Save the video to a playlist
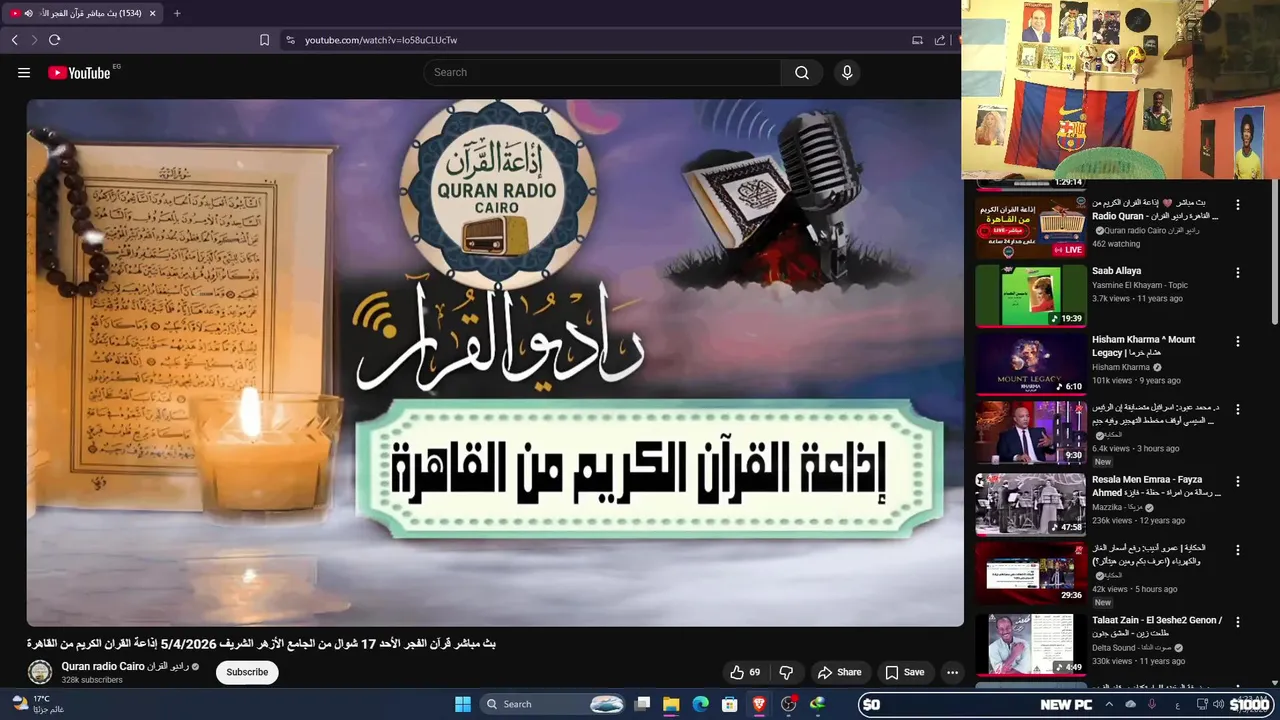1280x720 pixels. click(x=904, y=672)
